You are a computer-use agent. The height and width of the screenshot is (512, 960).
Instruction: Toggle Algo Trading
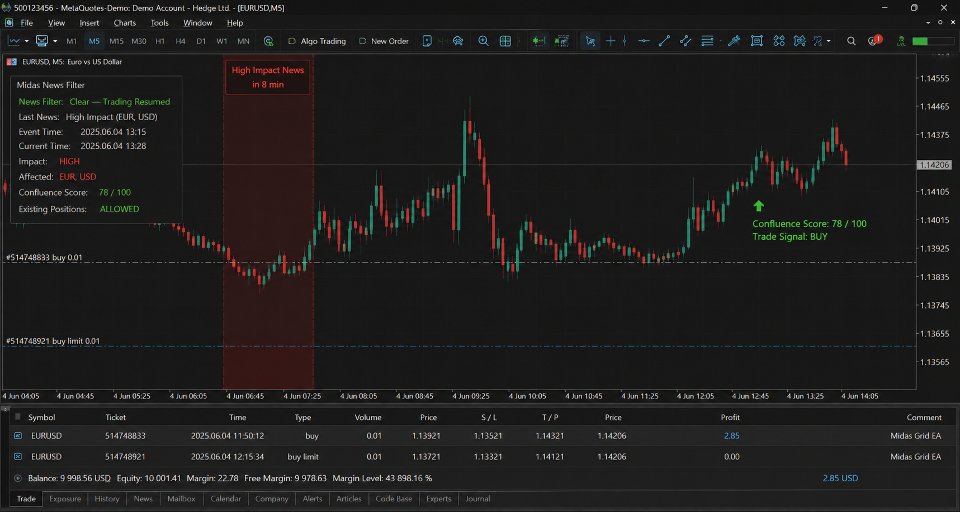point(317,41)
